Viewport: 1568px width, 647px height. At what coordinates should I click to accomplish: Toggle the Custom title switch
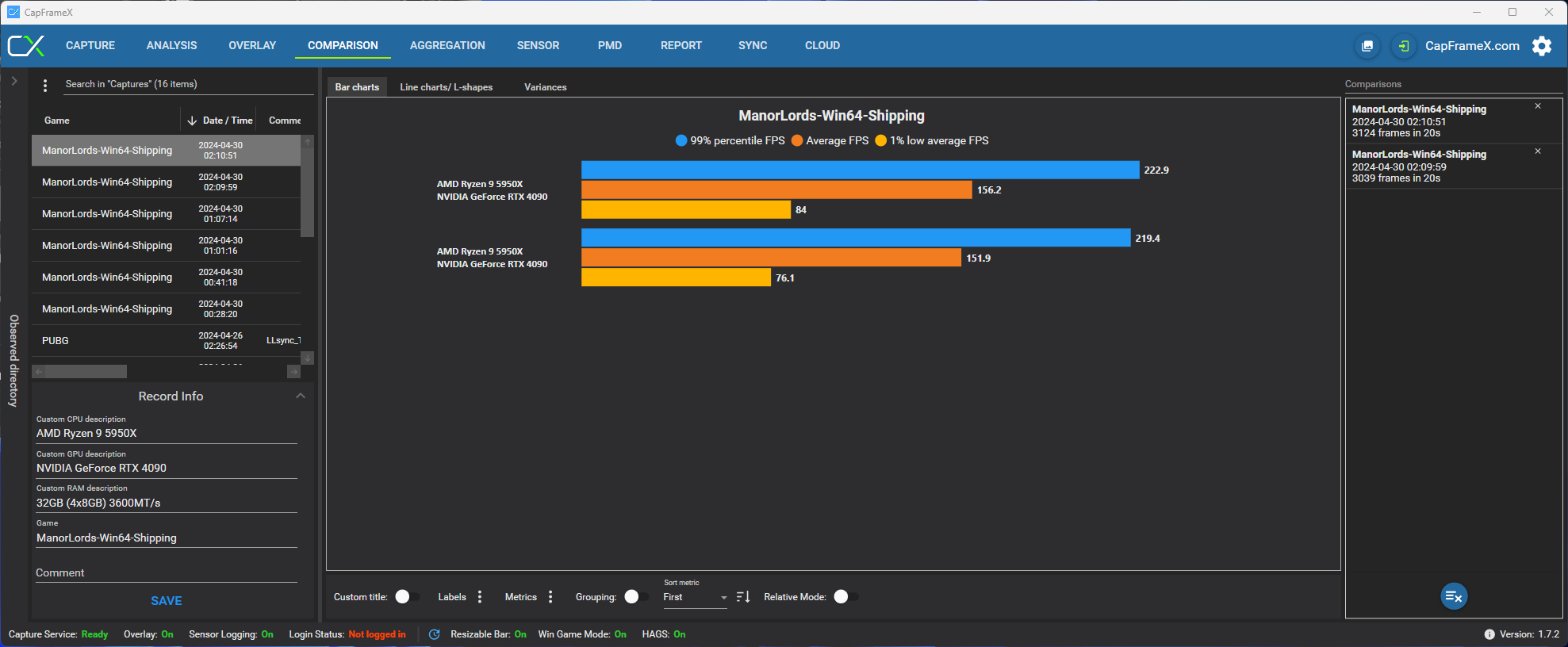tap(408, 597)
